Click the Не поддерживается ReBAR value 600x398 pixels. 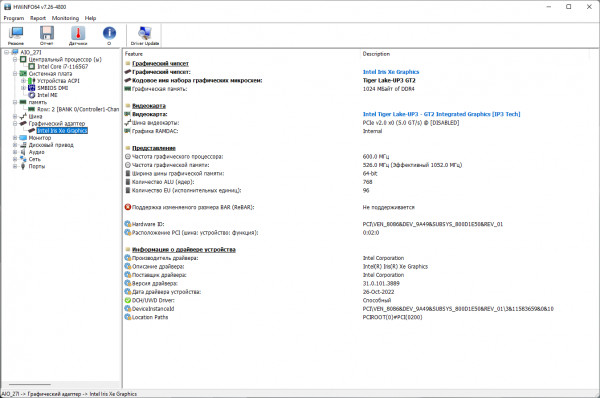pos(388,207)
